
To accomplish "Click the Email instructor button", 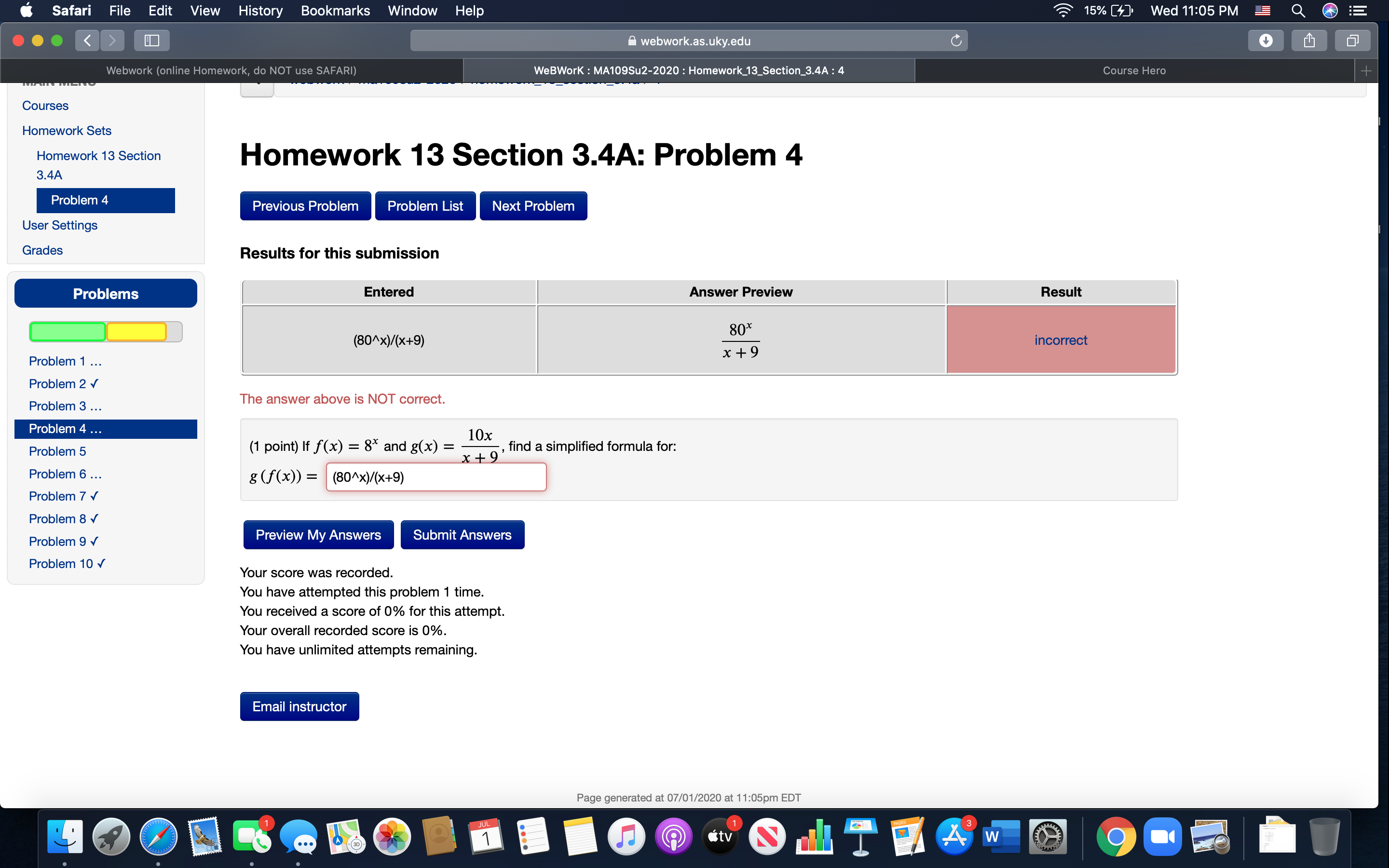I will (299, 705).
